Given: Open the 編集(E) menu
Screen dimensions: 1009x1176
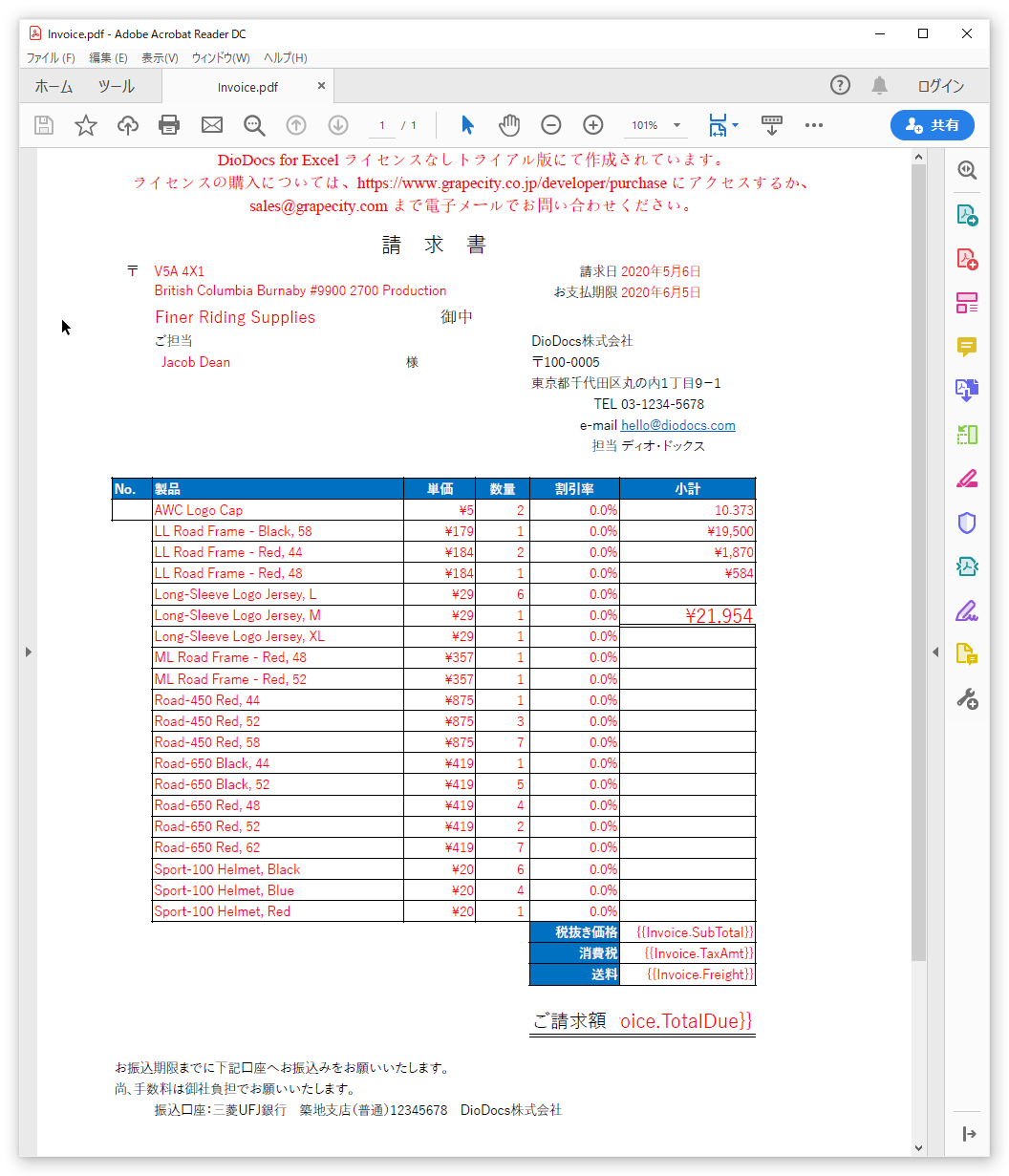Looking at the screenshot, I should point(108,58).
